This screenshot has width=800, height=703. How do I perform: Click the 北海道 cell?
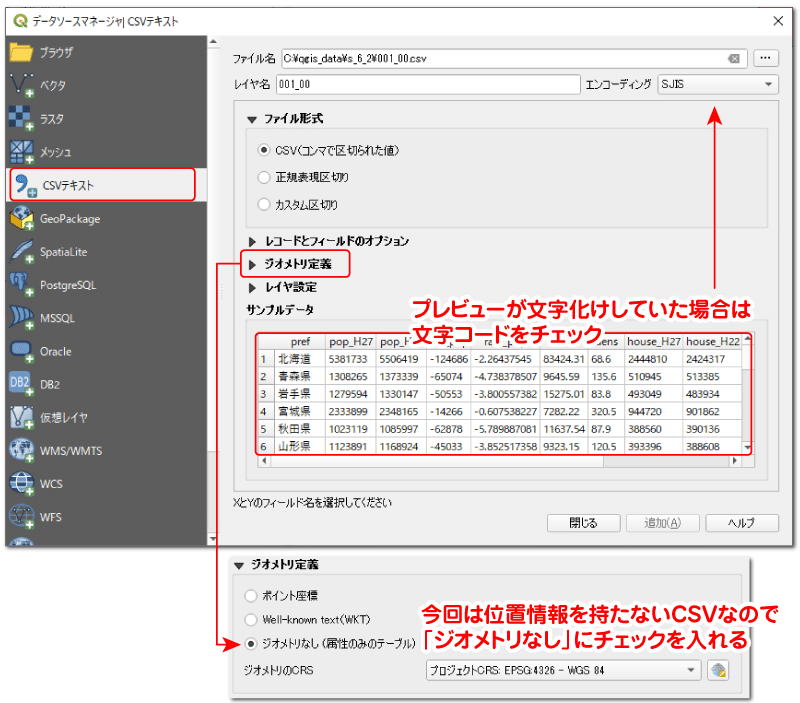click(300, 359)
